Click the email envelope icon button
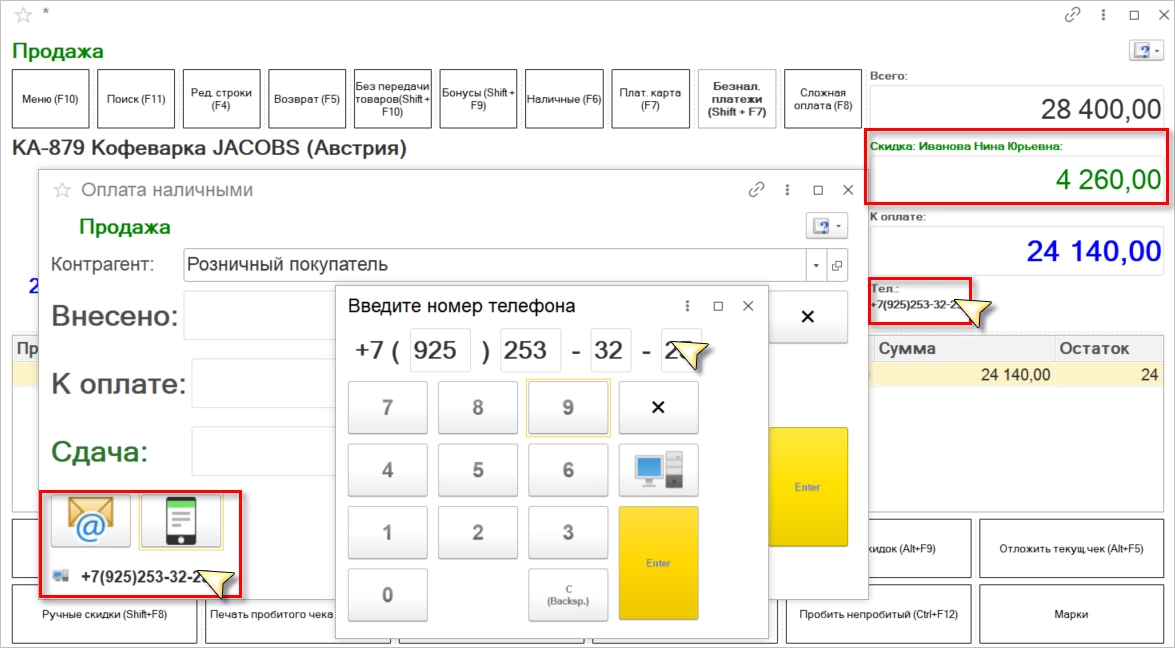The image size is (1175, 648). click(x=91, y=521)
